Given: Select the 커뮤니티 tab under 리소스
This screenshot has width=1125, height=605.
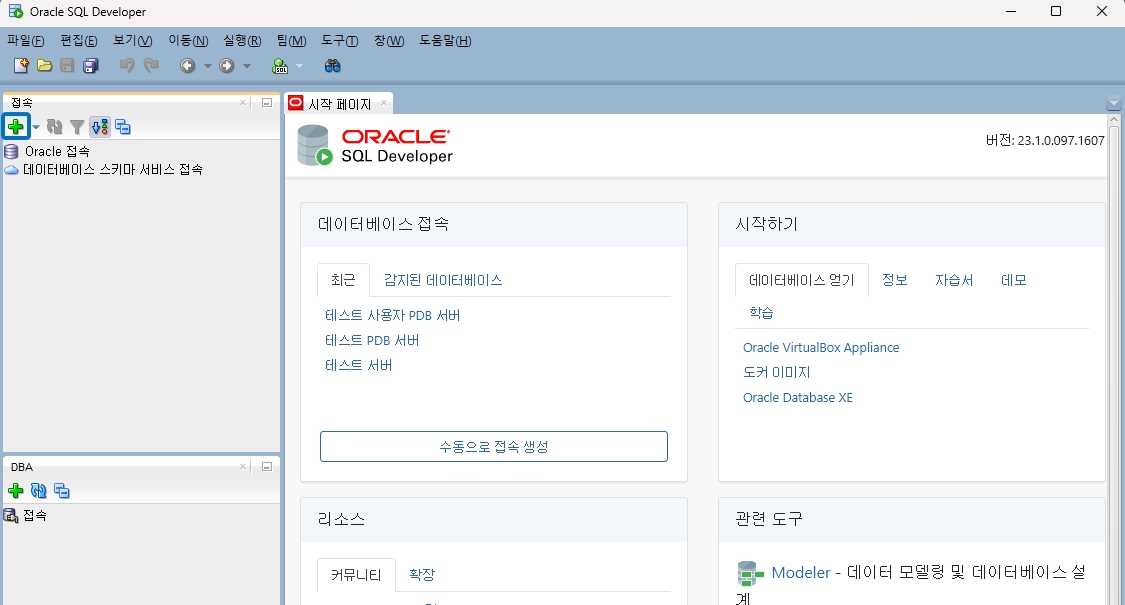Looking at the screenshot, I should (356, 575).
